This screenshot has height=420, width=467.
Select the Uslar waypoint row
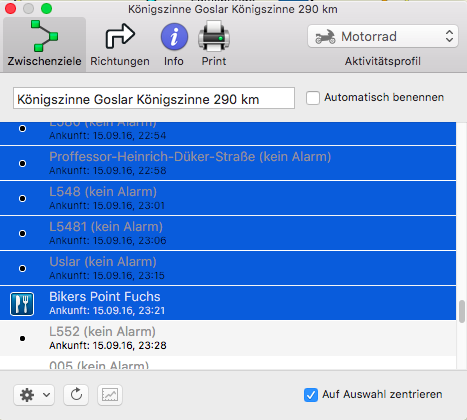(228, 268)
